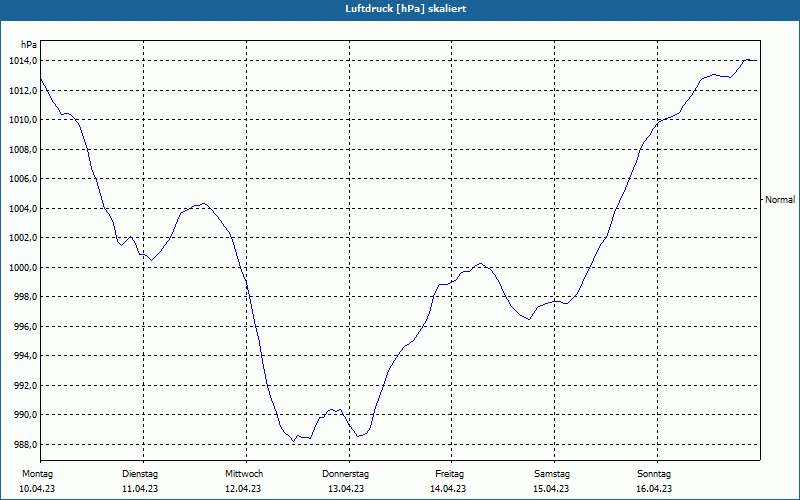Viewport: 800px width, 500px height.
Task: Click the 996,0 y-axis value
Action: click(x=24, y=327)
